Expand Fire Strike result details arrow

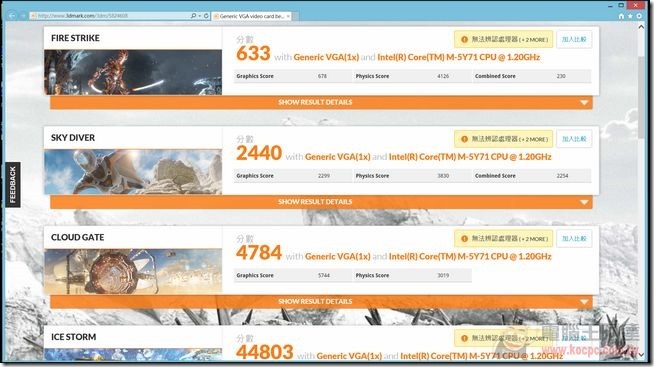584,103
